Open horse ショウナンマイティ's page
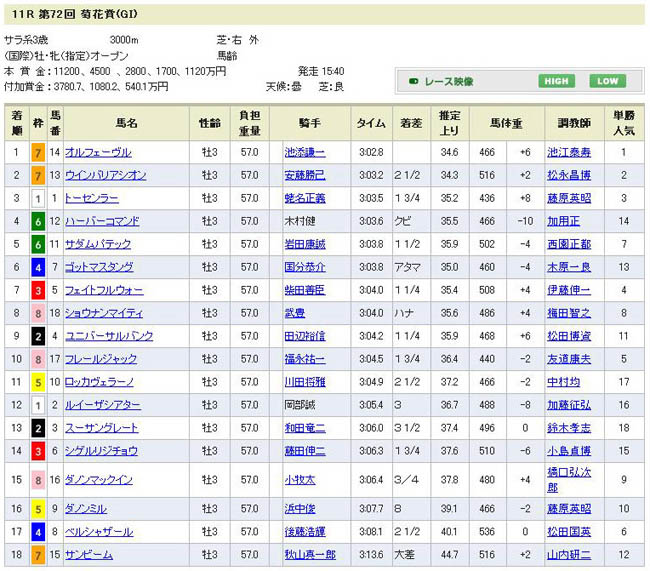Screen dimensions: 650x571 pos(106,313)
